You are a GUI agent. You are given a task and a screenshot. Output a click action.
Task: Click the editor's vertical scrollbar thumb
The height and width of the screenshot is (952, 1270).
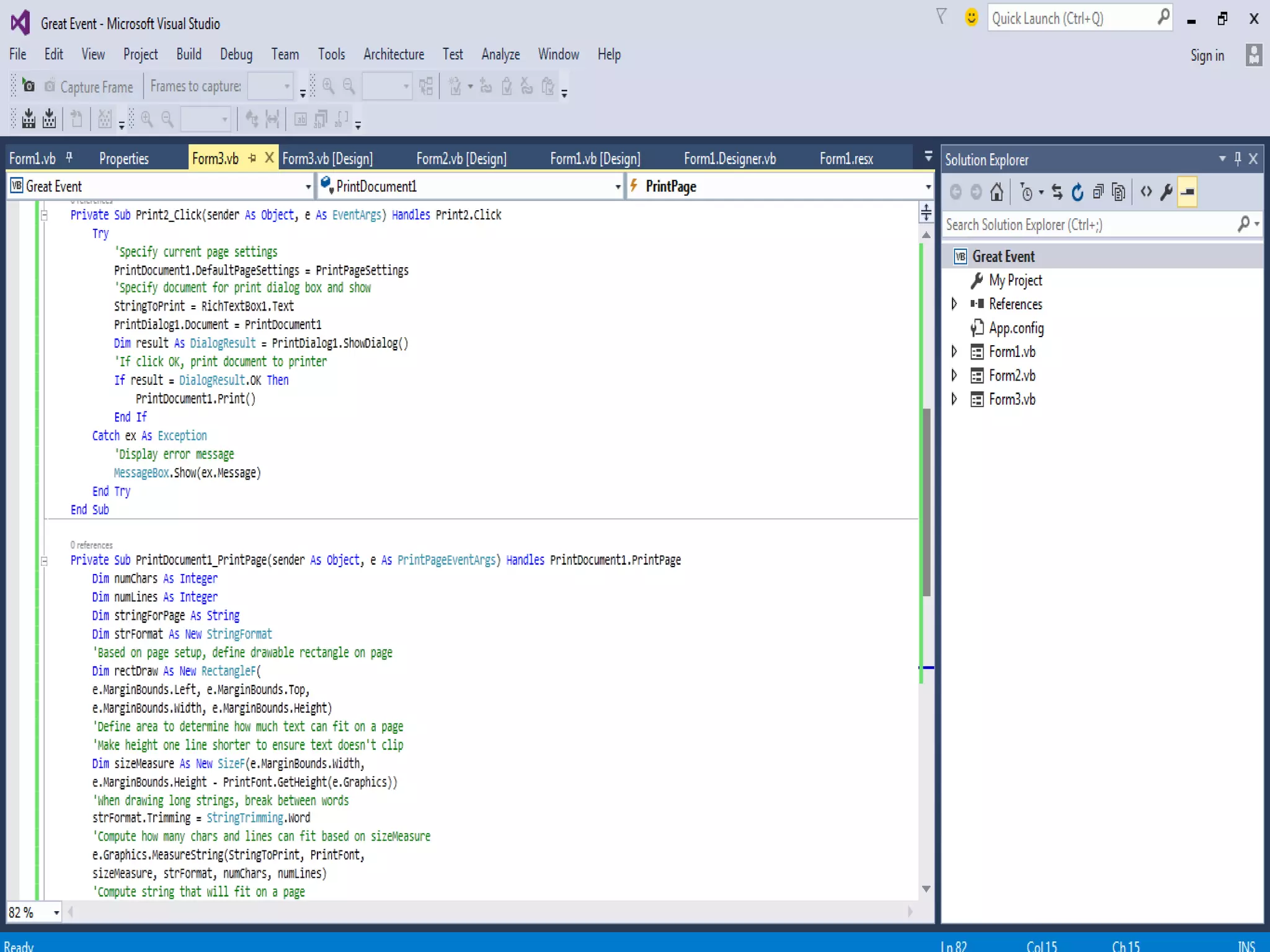point(926,502)
